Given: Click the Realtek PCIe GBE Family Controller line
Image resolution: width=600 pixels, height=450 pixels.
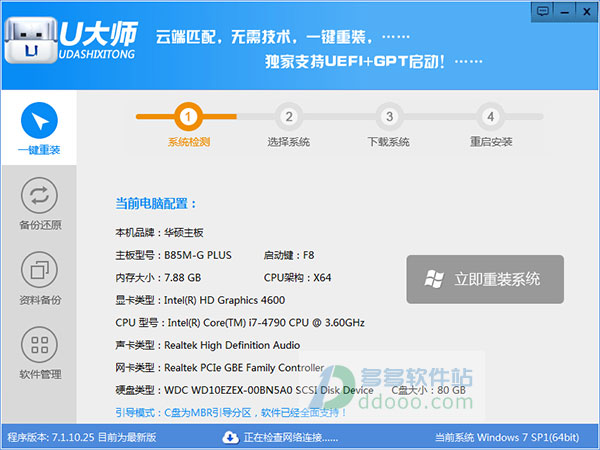Looking at the screenshot, I should point(220,368).
